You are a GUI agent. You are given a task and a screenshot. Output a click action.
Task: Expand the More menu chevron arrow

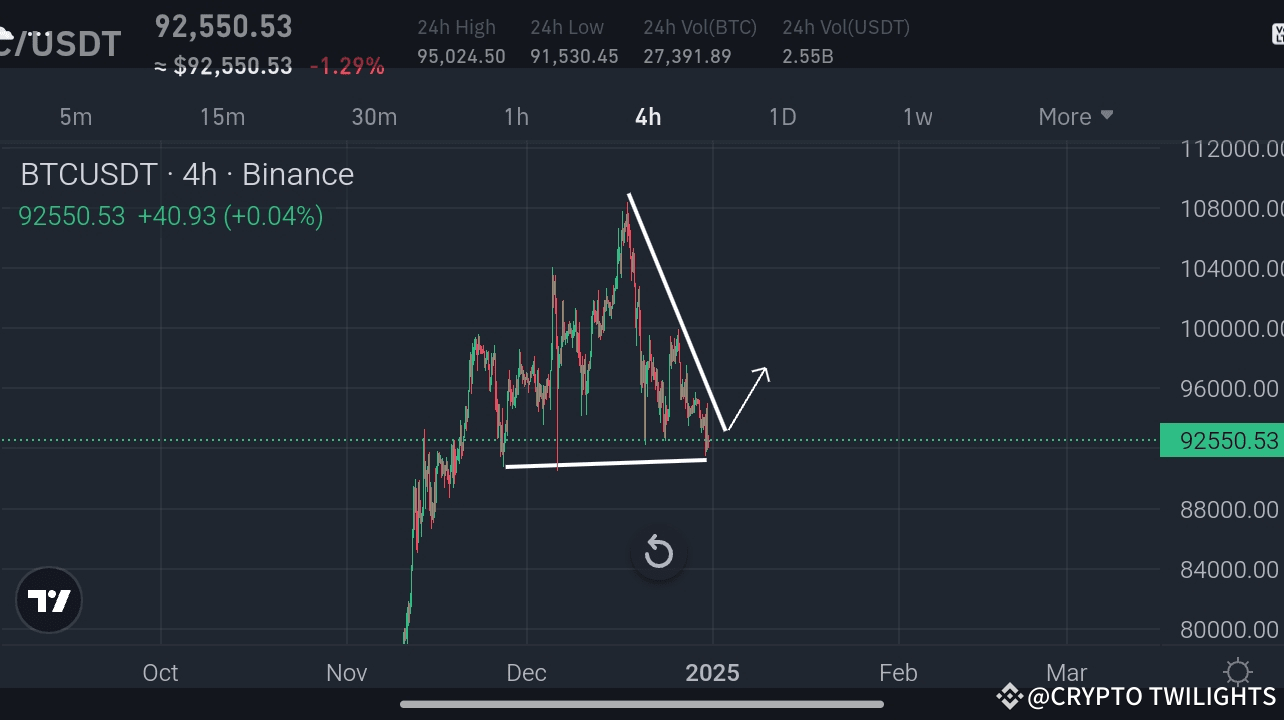pos(1107,116)
